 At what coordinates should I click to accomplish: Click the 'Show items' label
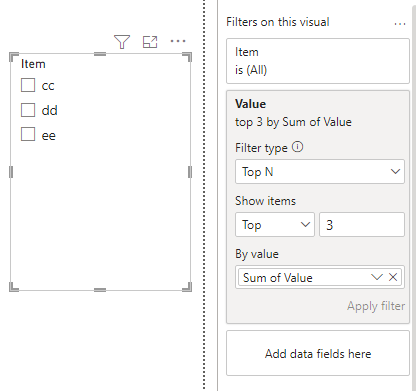(x=265, y=201)
